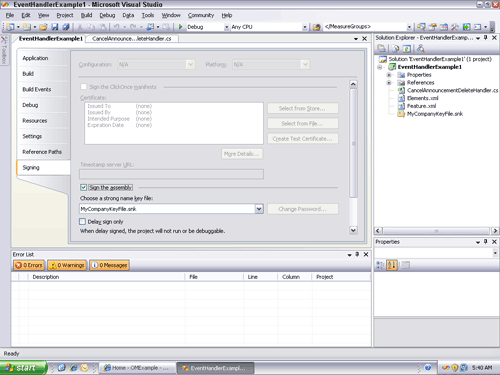The width and height of the screenshot is (500, 375).
Task: Open the active documents list dropdown arrow
Action: point(356,39)
